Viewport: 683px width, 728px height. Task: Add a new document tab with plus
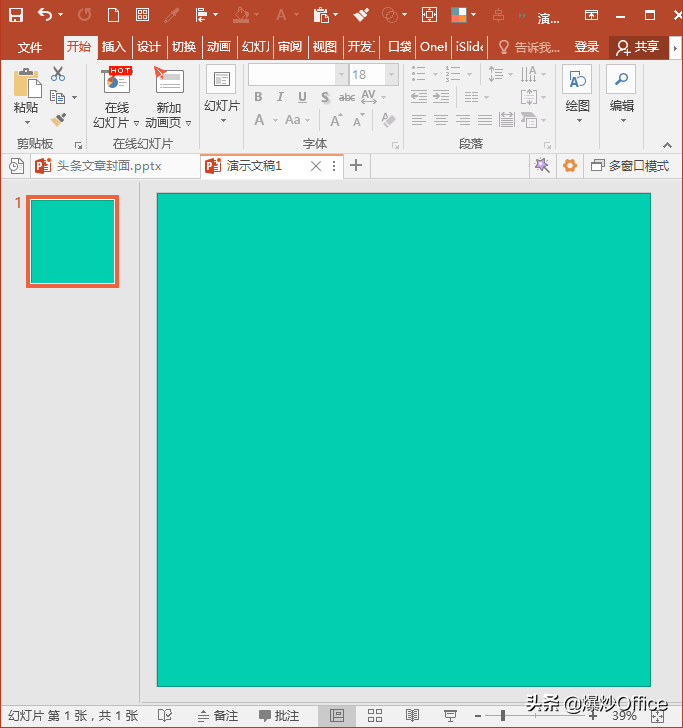coord(356,165)
